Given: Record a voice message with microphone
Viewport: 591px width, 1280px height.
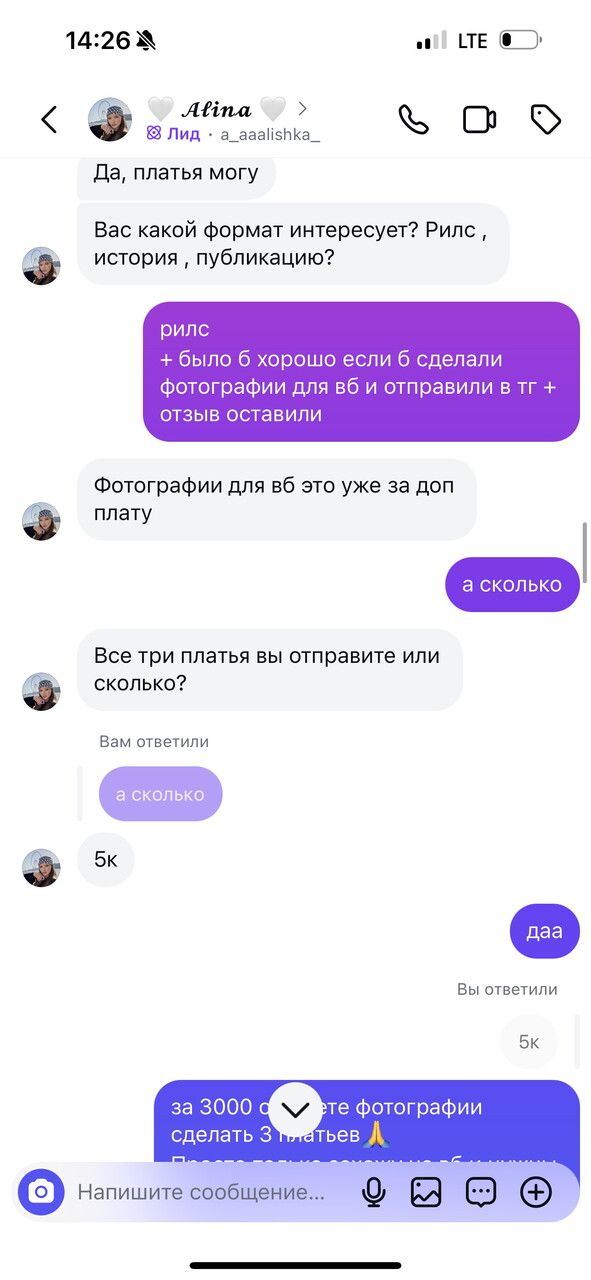Looking at the screenshot, I should click(x=374, y=1192).
